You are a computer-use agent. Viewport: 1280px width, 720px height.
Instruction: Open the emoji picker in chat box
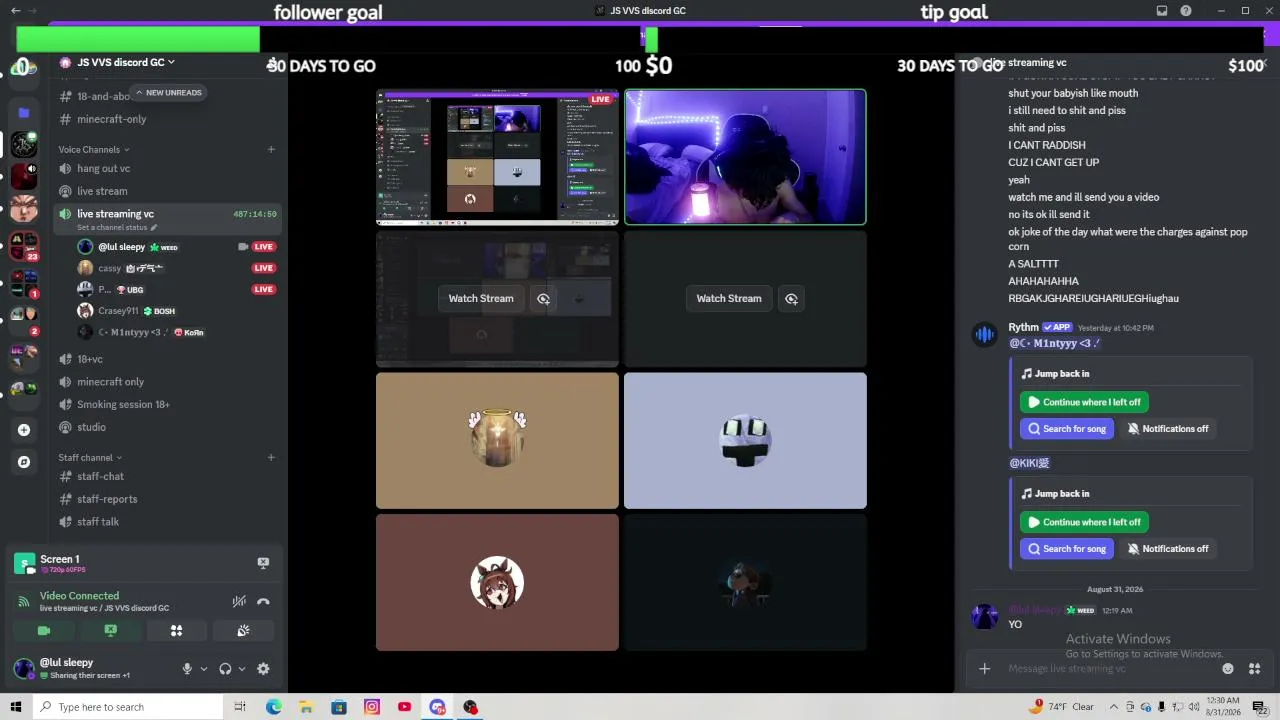click(1228, 669)
